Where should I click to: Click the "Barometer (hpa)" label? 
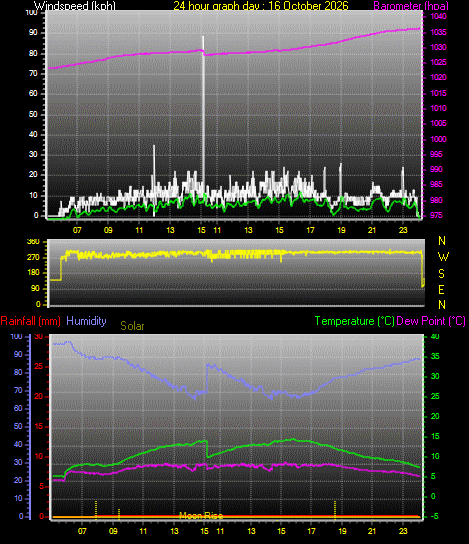[x=411, y=6]
